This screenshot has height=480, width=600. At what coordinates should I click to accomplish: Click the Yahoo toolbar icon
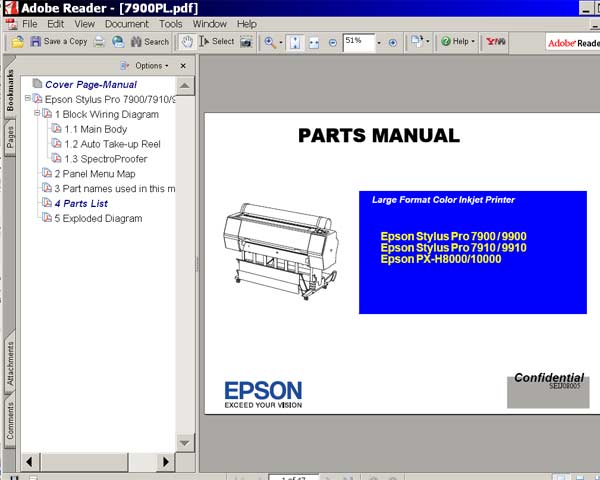click(x=496, y=41)
